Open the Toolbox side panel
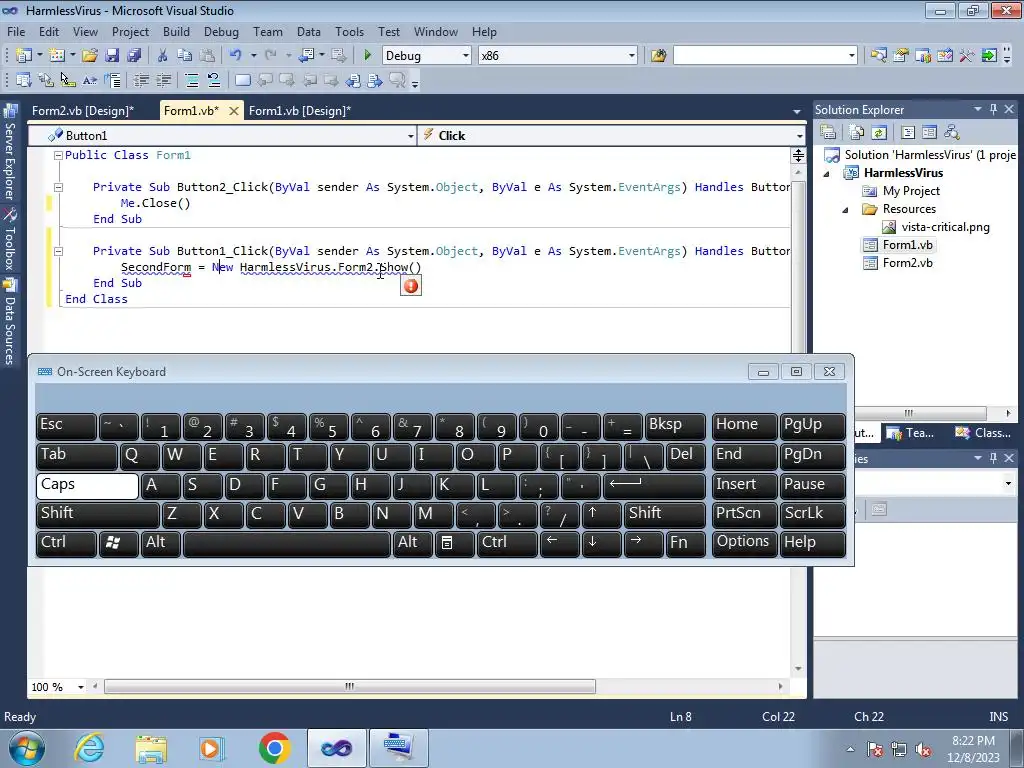1024x768 pixels. (9, 240)
